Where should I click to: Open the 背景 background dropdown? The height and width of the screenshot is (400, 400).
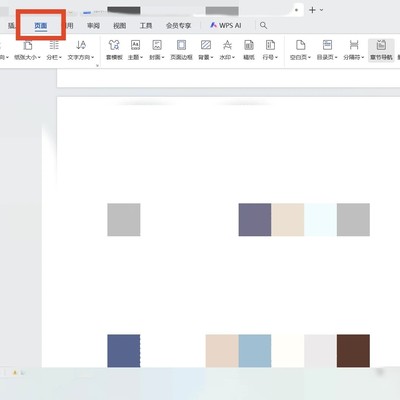[206, 50]
